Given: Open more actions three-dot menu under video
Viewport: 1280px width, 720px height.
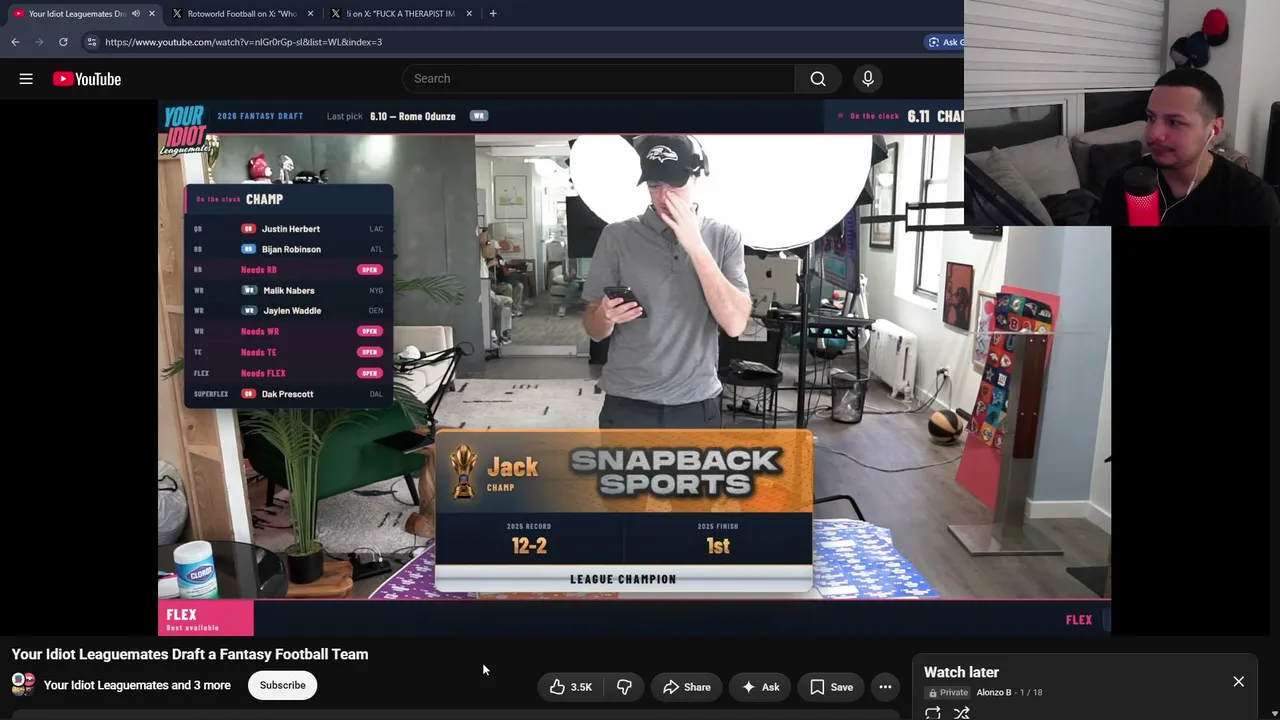Looking at the screenshot, I should point(885,687).
